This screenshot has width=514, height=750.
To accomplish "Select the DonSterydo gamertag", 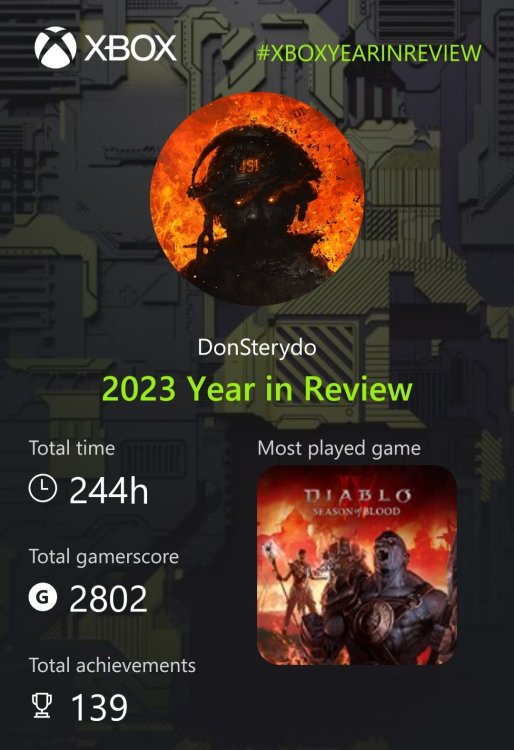I will [257, 348].
